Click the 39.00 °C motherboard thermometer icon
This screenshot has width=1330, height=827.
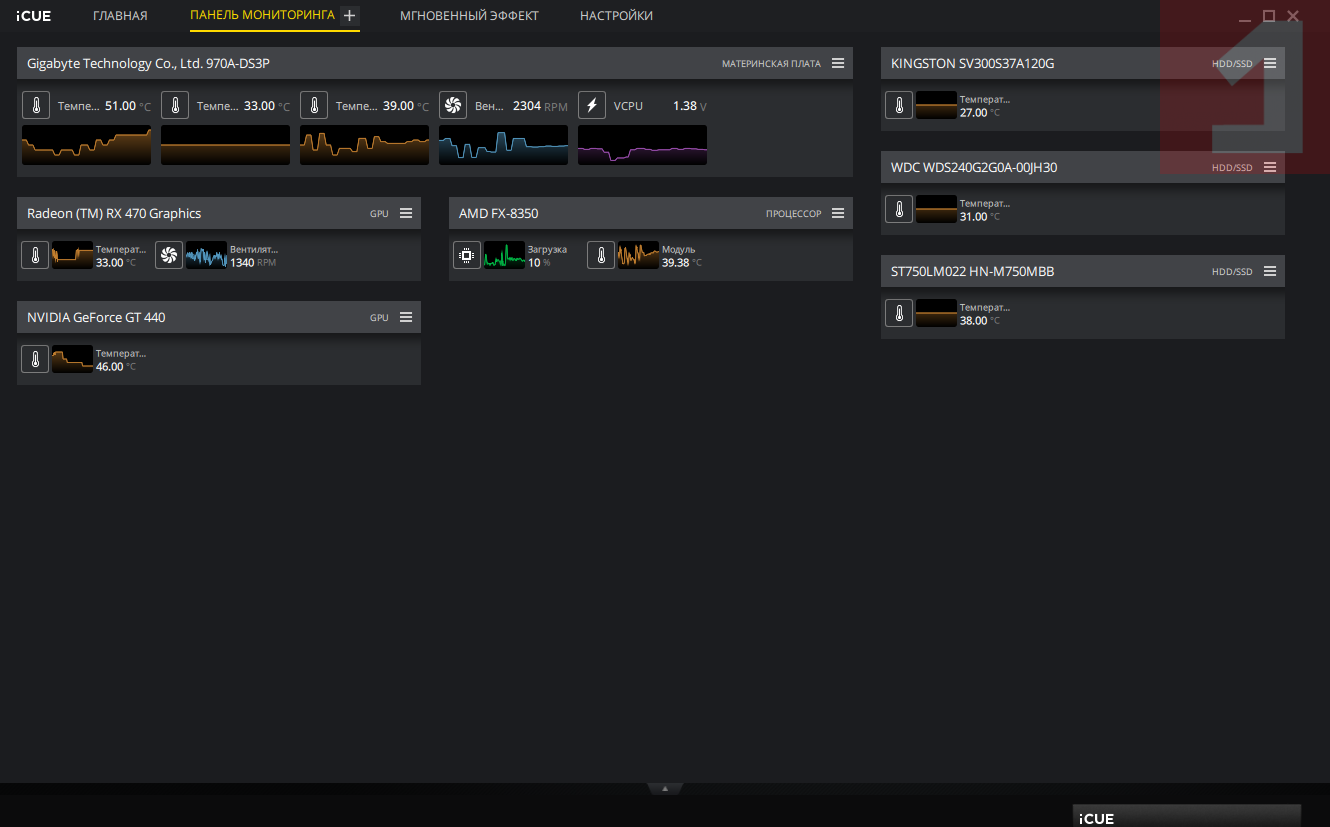click(x=314, y=105)
